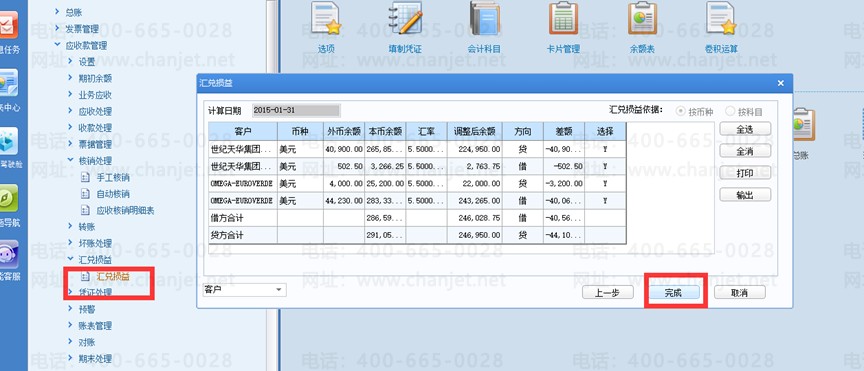
Task: Click the 手工核销 document icon
Action: [85, 178]
